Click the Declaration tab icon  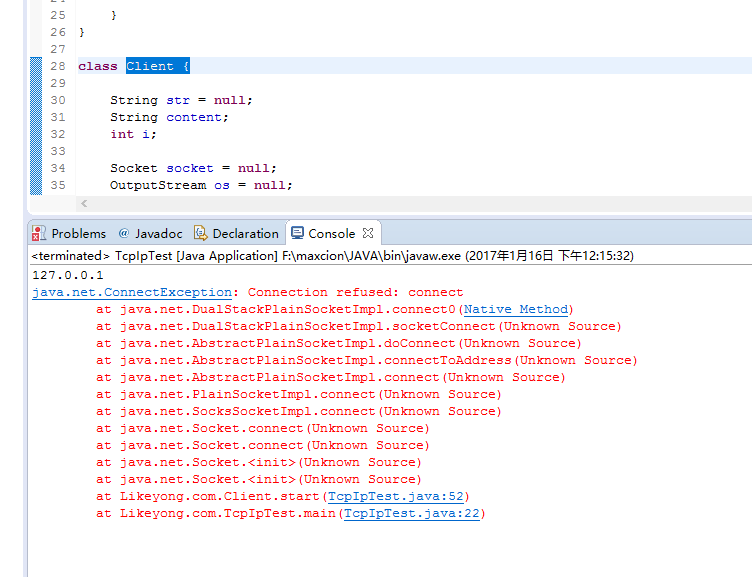click(x=200, y=233)
